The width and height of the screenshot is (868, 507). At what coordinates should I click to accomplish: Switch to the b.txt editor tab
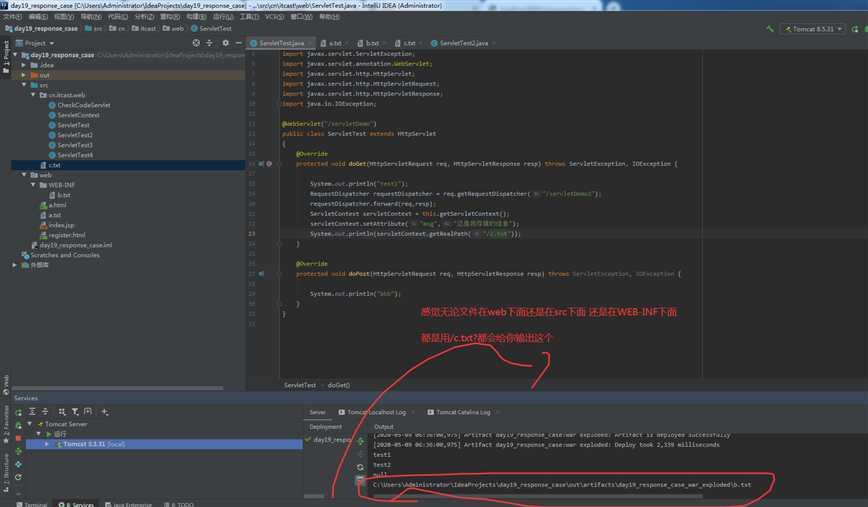pyautogui.click(x=371, y=43)
